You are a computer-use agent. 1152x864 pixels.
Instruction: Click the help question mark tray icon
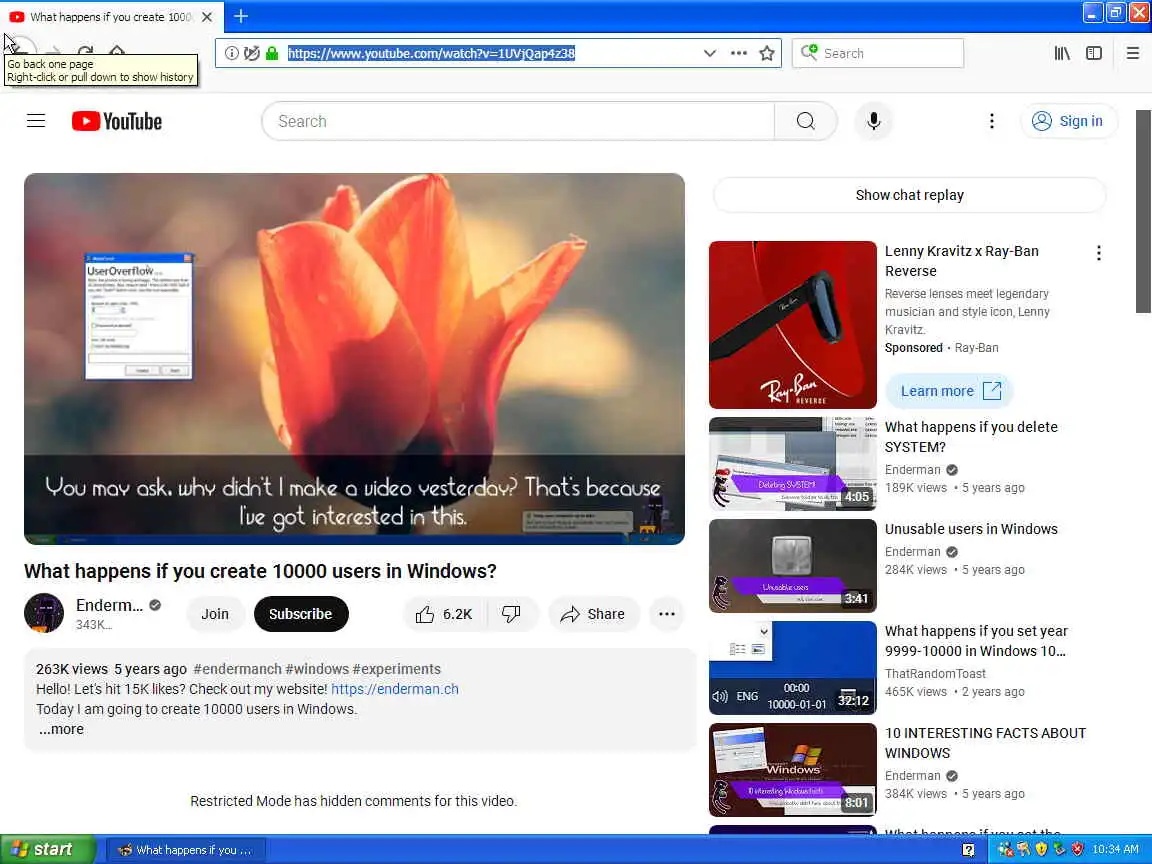pyautogui.click(x=968, y=850)
